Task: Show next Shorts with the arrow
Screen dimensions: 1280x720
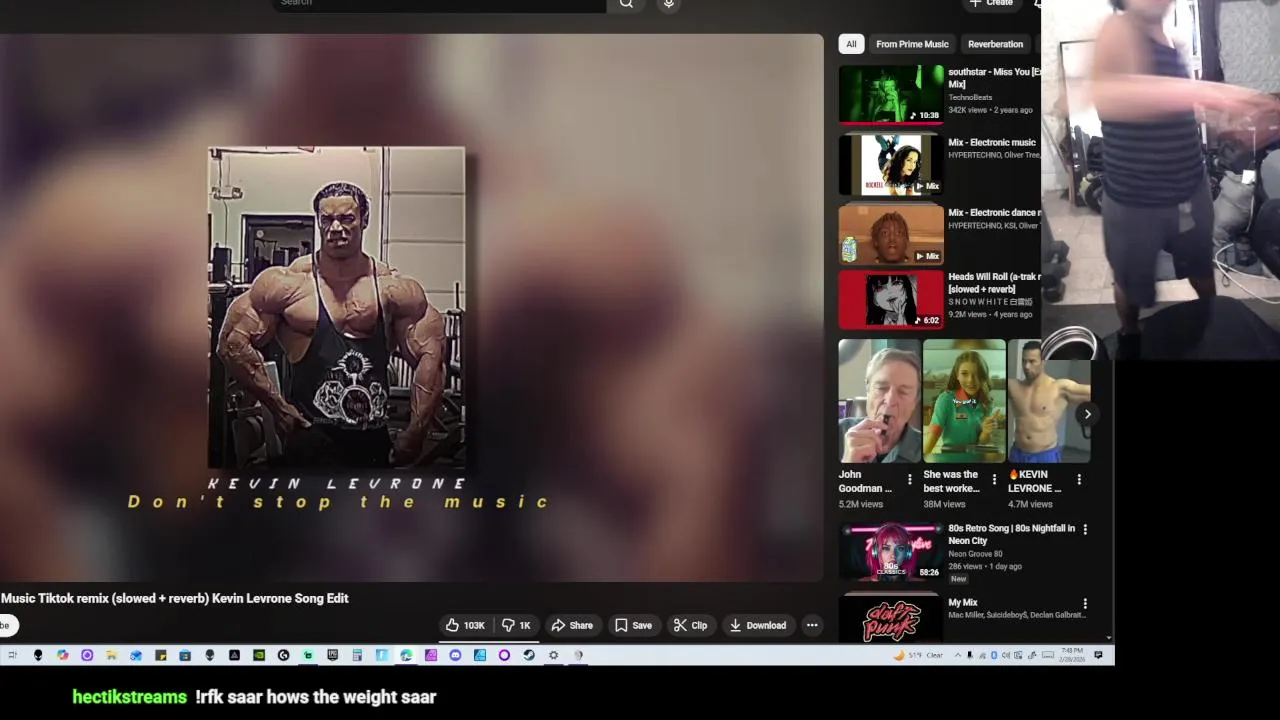Action: [x=1087, y=414]
